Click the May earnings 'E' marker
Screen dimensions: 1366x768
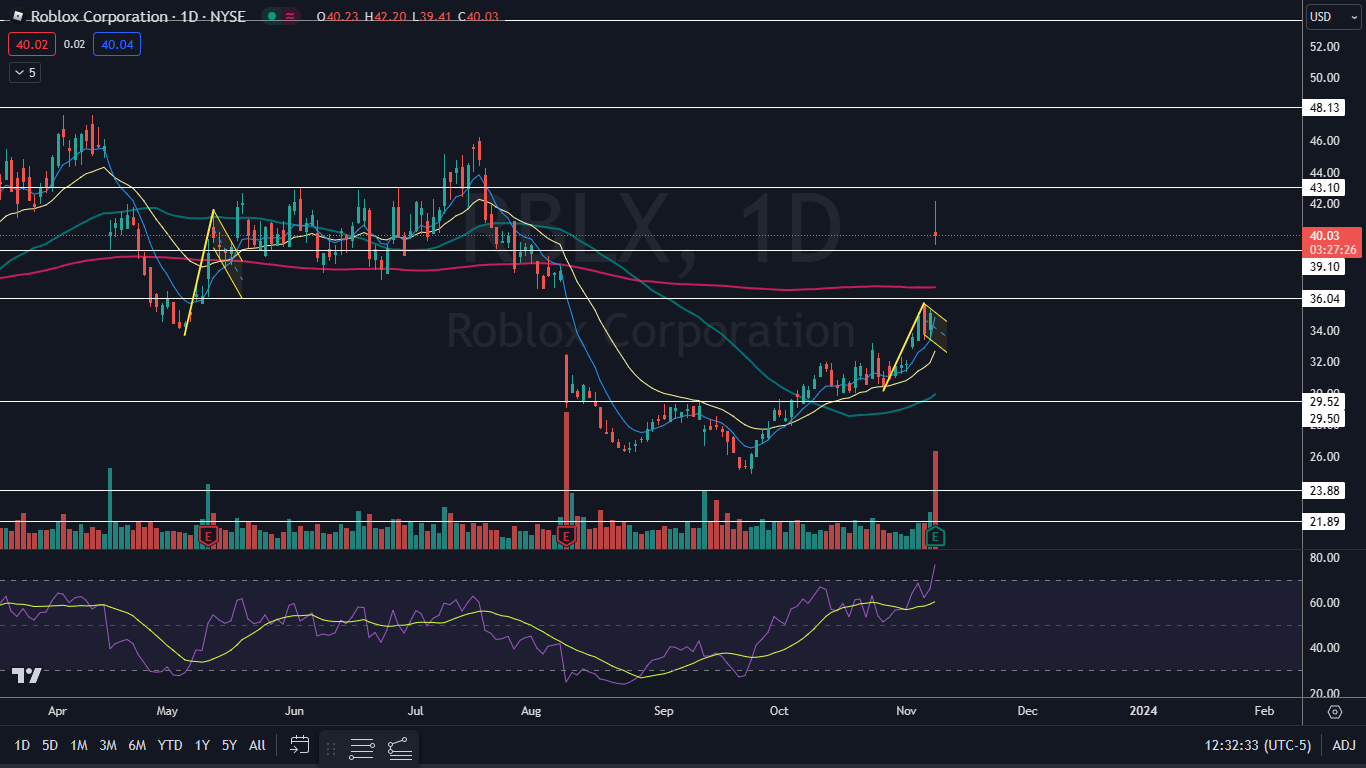[209, 537]
